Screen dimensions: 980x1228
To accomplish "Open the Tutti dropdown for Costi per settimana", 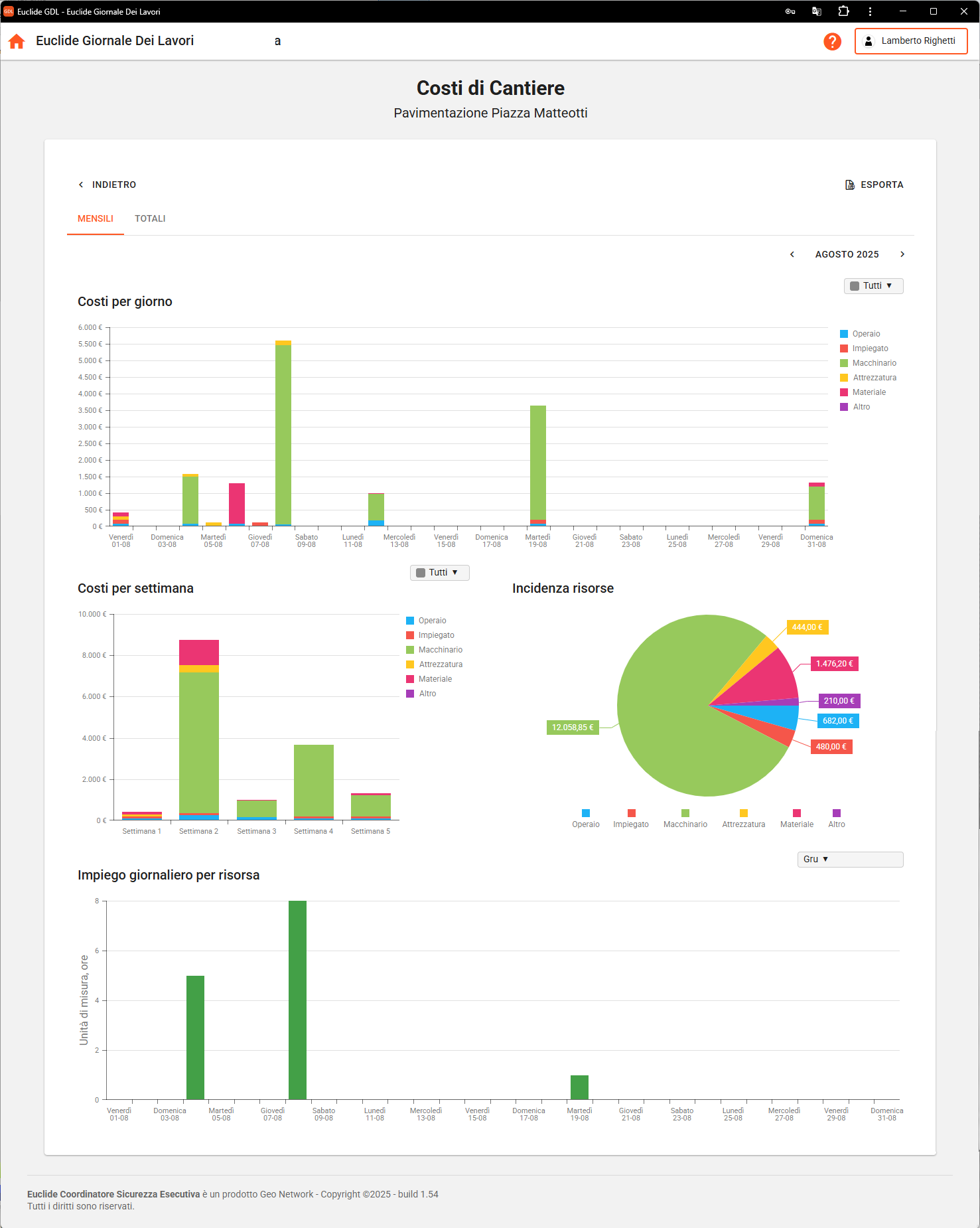I will click(439, 573).
